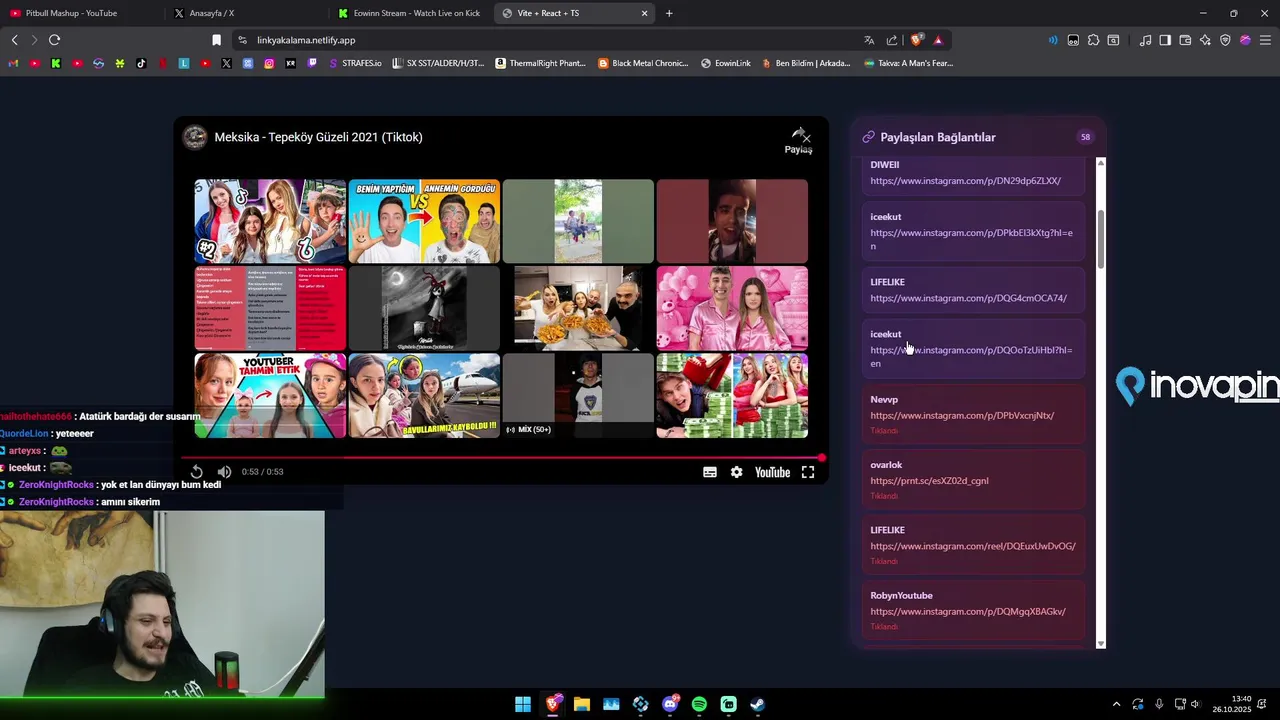
Task: Open iceekut link DQOoTzUiHbI
Action: point(971,356)
